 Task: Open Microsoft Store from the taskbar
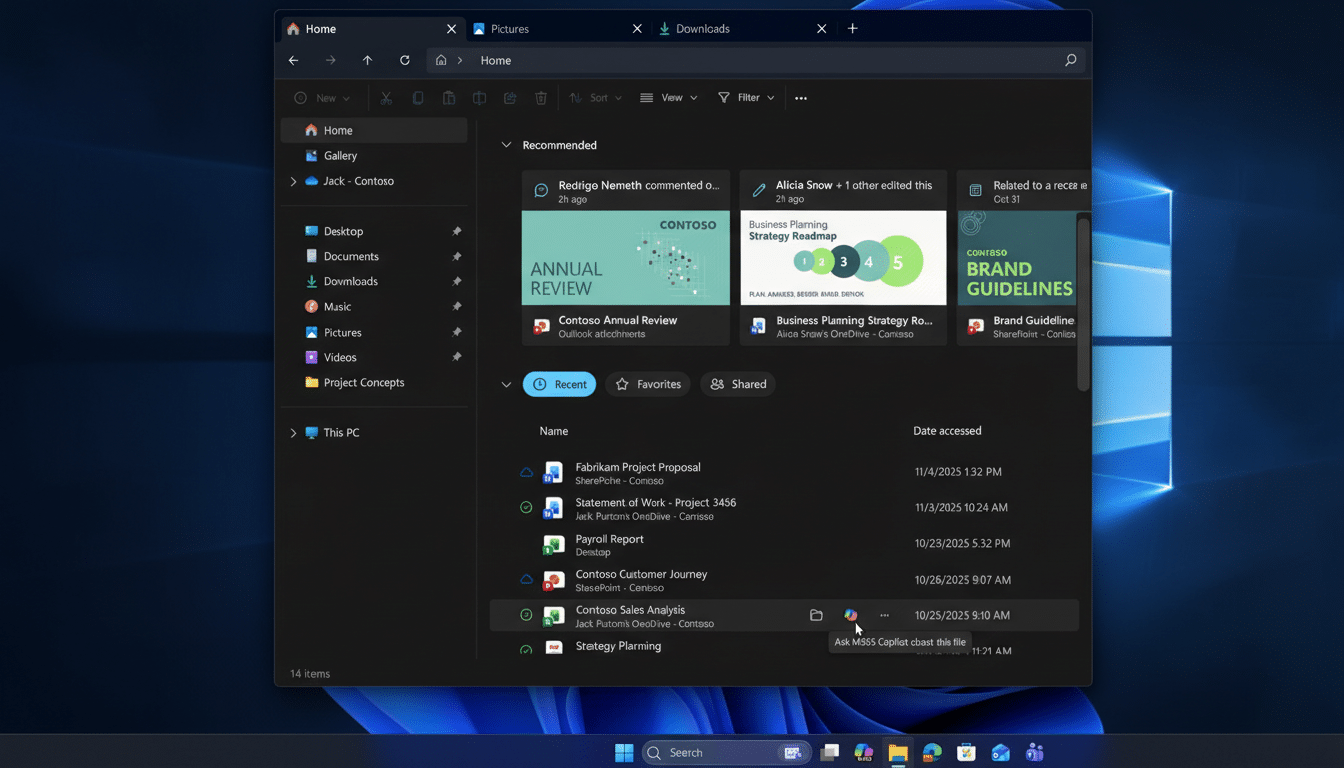965,752
